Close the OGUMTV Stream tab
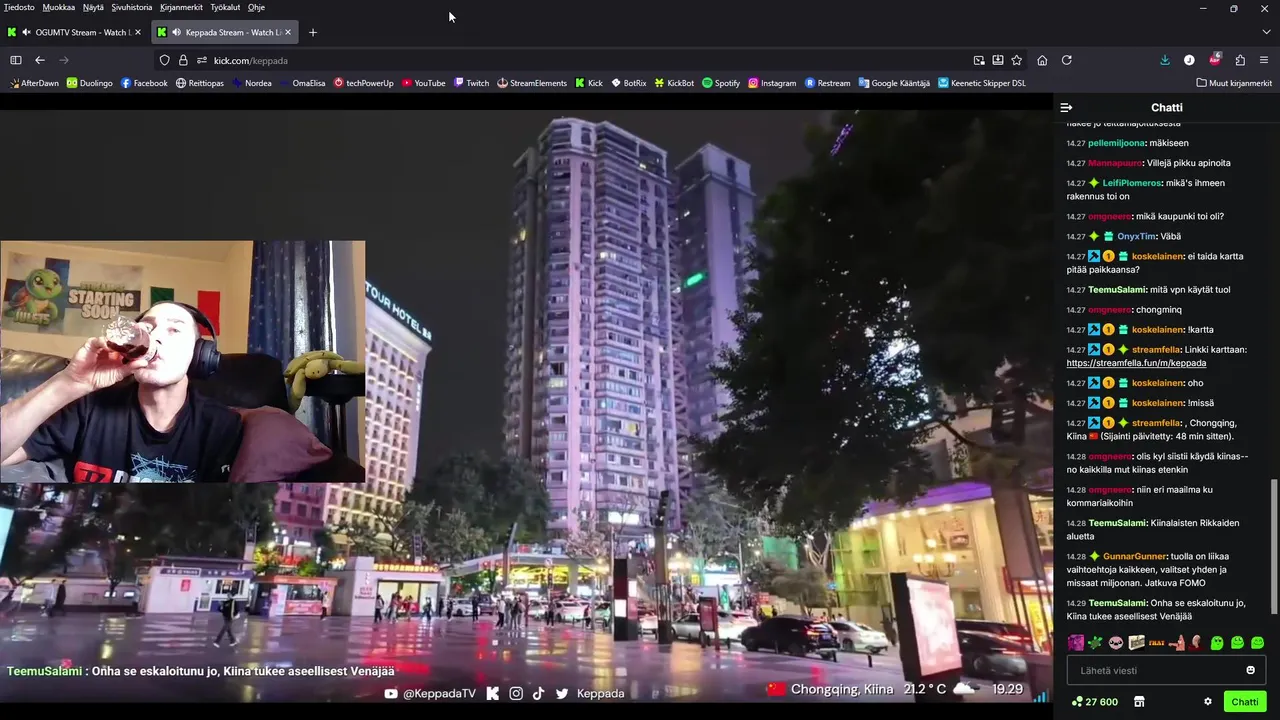 point(138,32)
